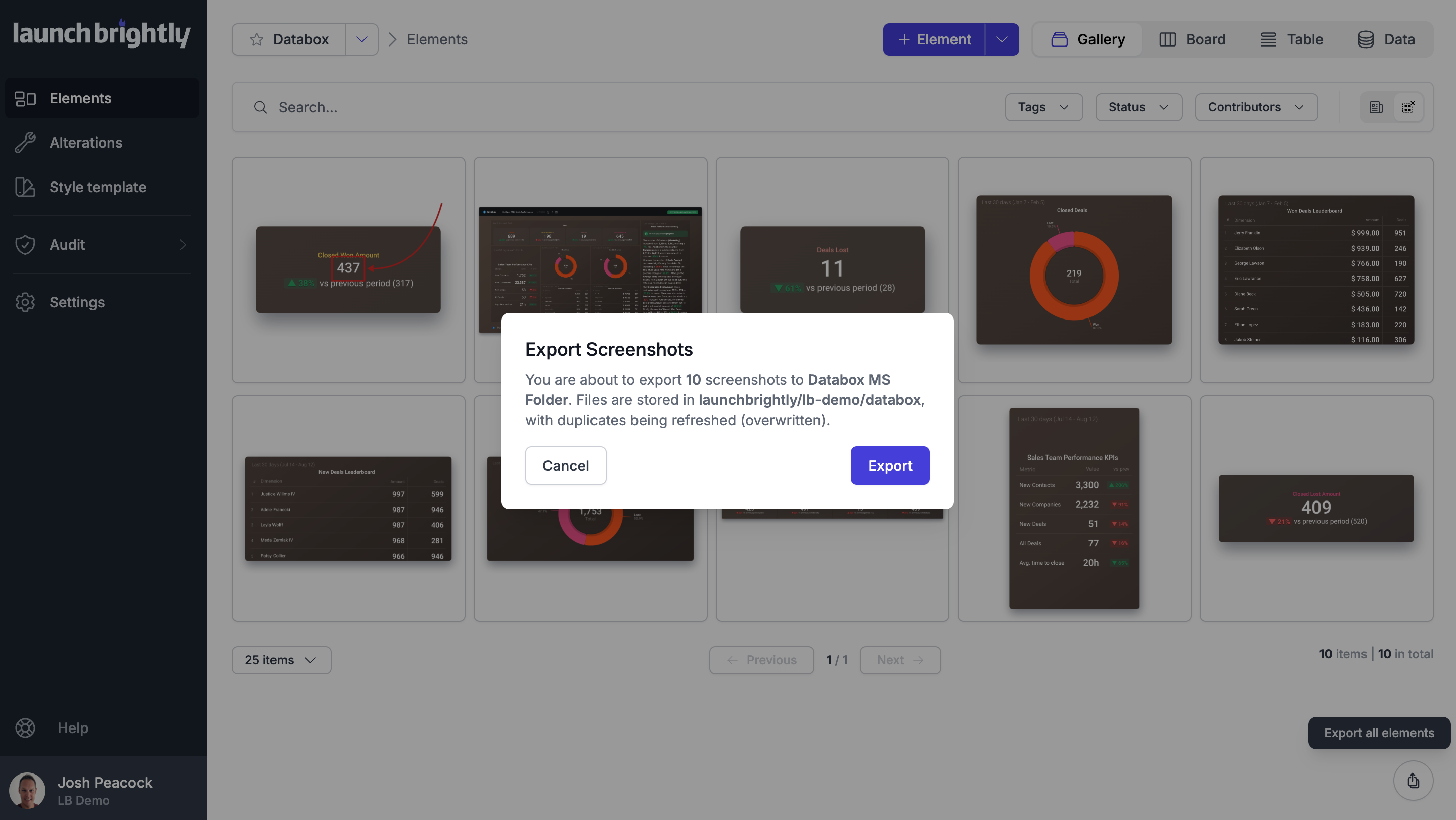The image size is (1456, 820).
Task: Expand the Audit sidebar section
Action: 102,245
